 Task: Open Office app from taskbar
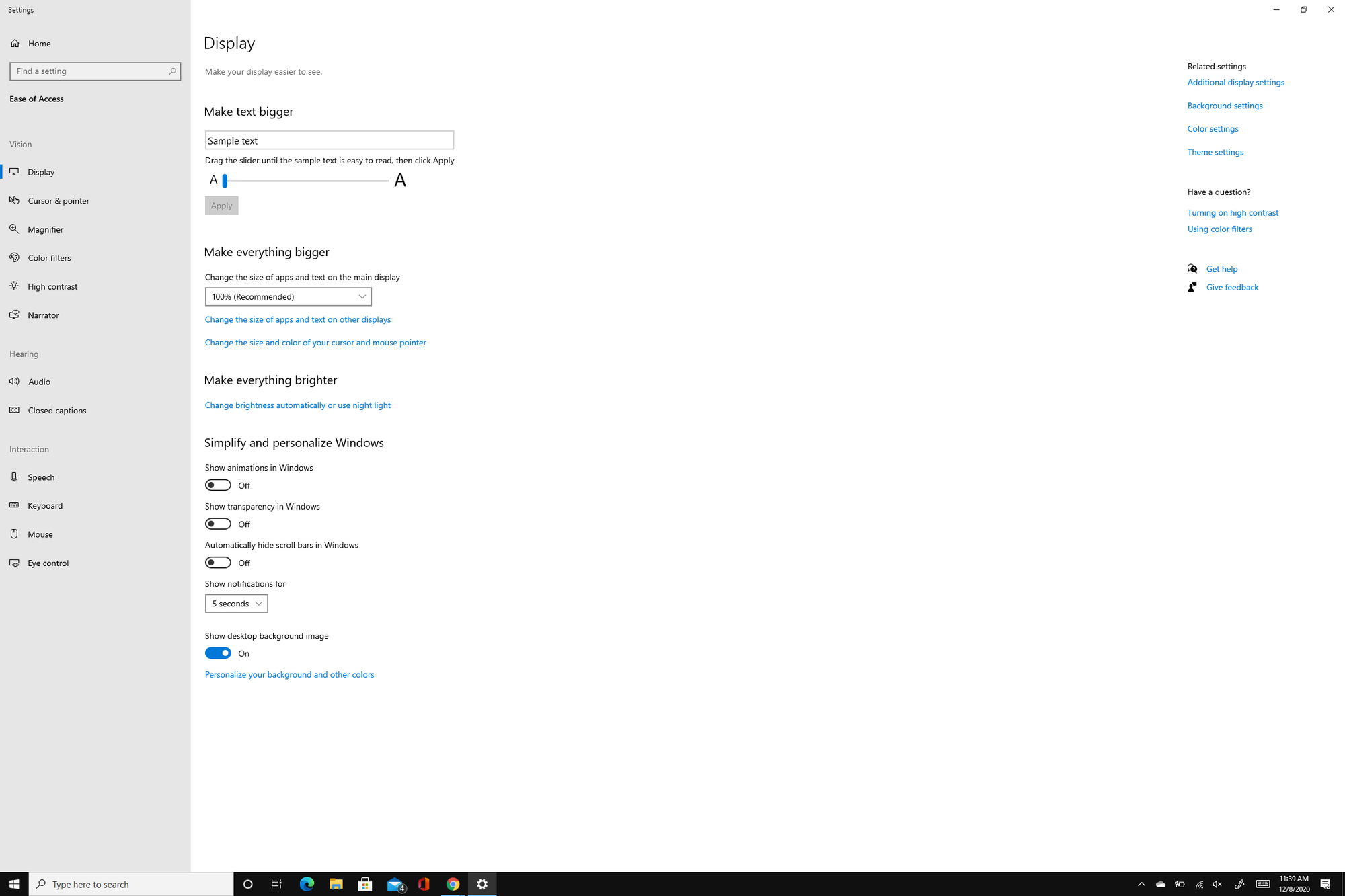point(424,884)
